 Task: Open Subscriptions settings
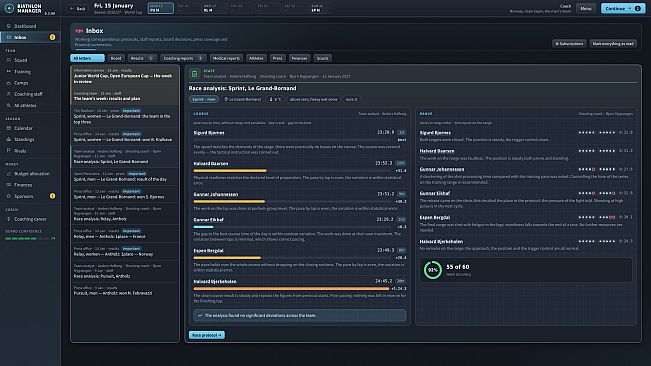tap(569, 44)
